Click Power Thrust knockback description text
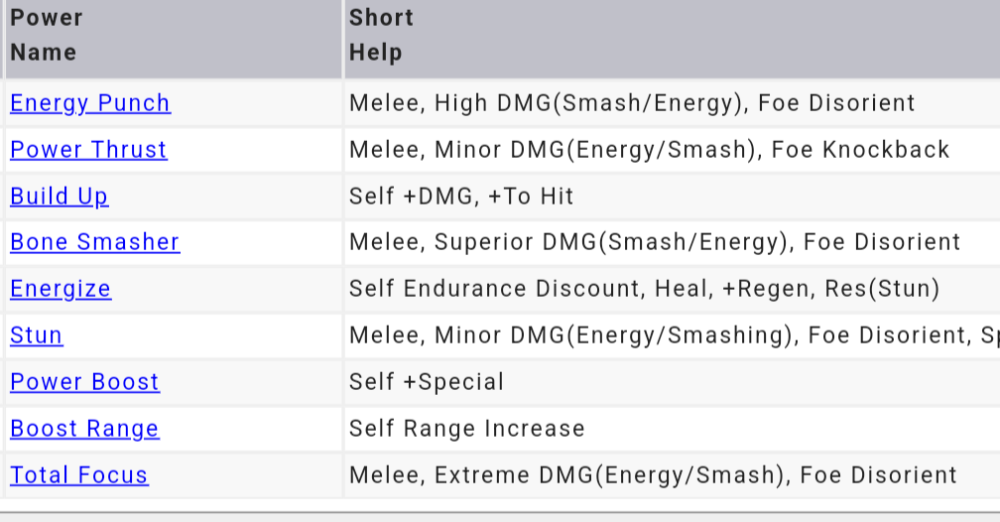 (x=649, y=150)
